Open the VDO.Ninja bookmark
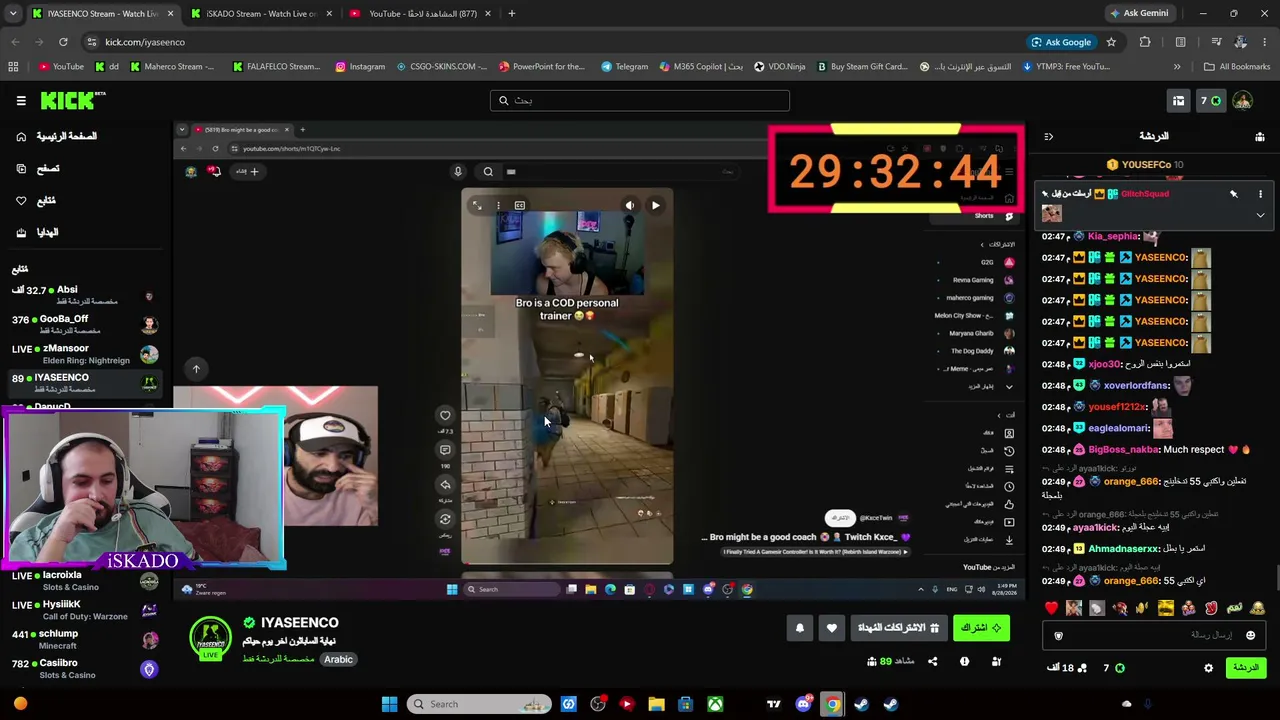 [x=779, y=67]
